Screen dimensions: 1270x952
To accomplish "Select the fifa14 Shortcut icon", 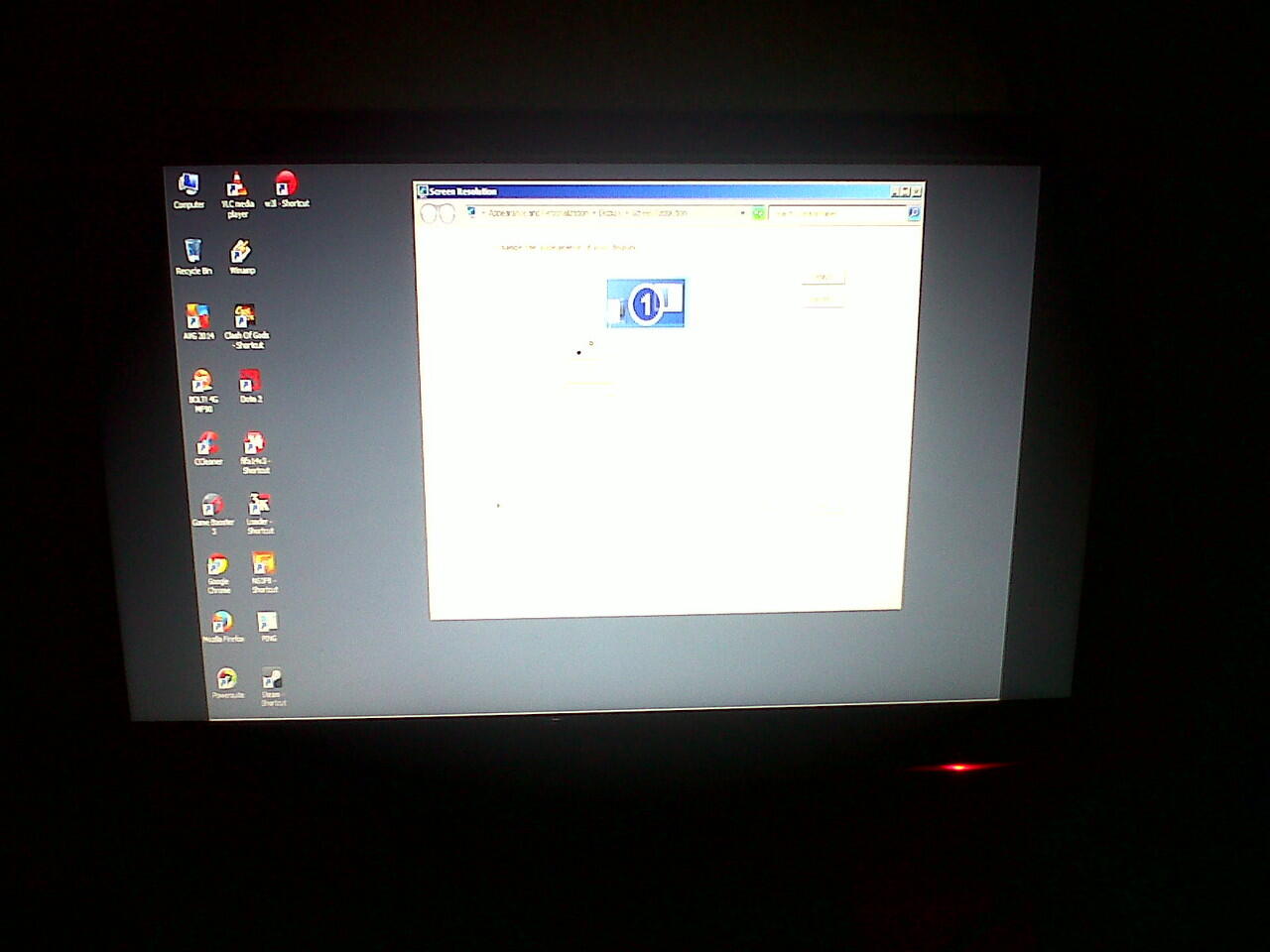I will (x=255, y=452).
